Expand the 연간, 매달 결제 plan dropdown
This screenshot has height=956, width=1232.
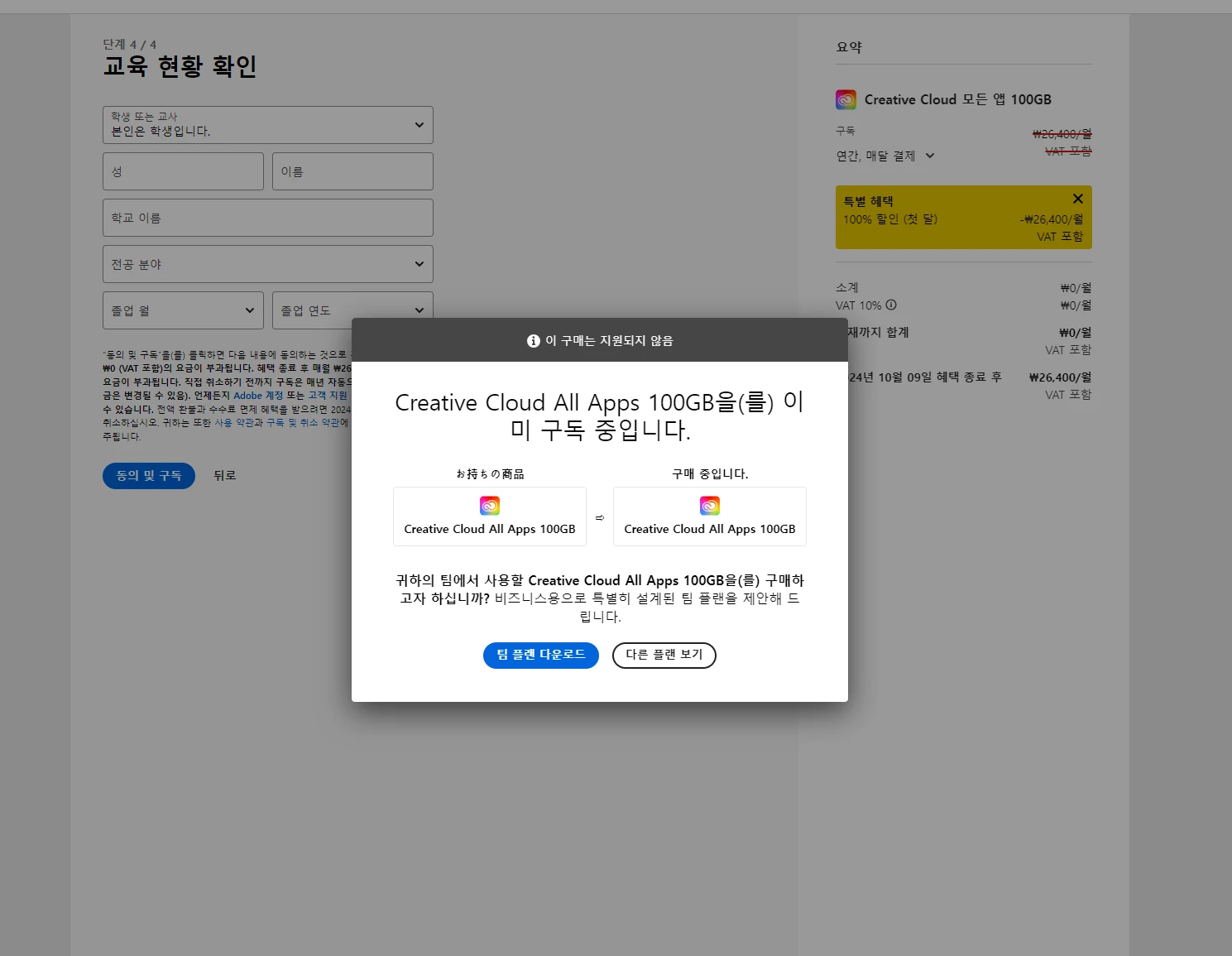pyautogui.click(x=885, y=156)
